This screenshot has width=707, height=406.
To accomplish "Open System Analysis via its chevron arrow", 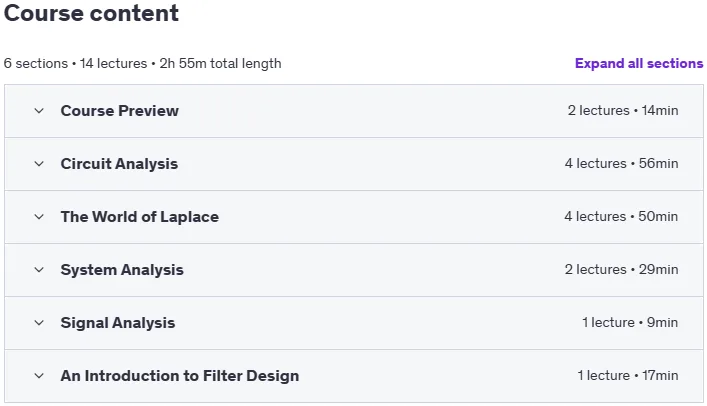I will [x=39, y=270].
